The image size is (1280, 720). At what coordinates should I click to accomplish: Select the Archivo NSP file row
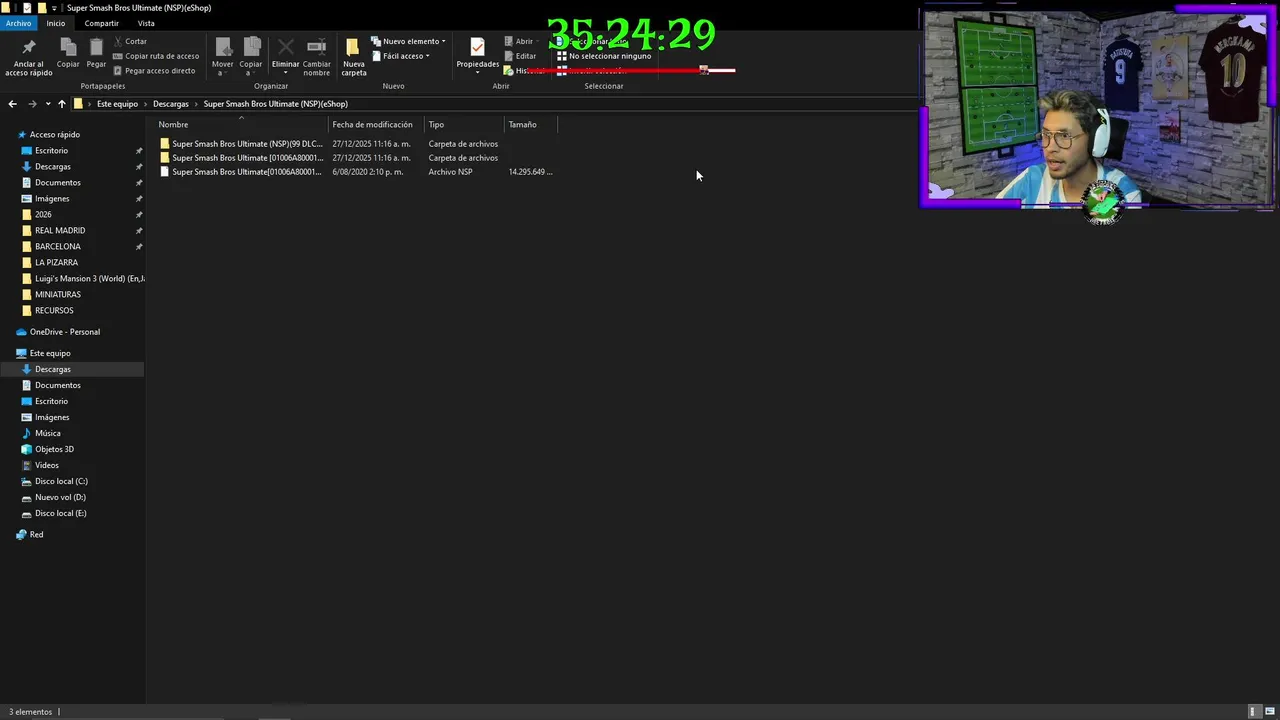pos(357,172)
